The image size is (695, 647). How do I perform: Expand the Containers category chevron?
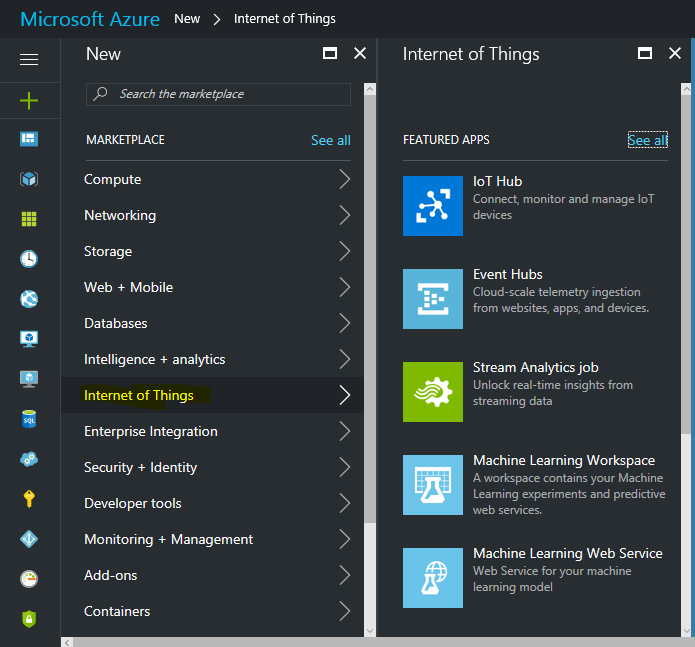(x=344, y=612)
